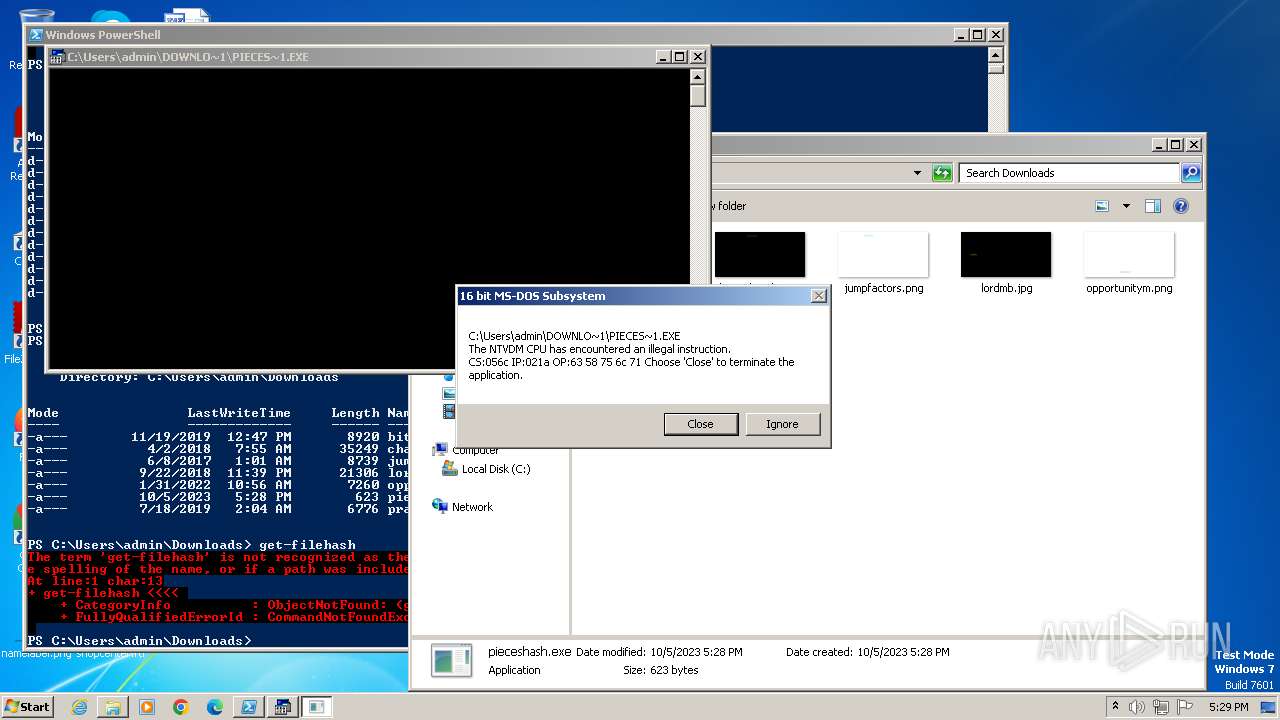Click the jumpfactors.png file name
Screen dimensions: 1280x720
(x=884, y=288)
